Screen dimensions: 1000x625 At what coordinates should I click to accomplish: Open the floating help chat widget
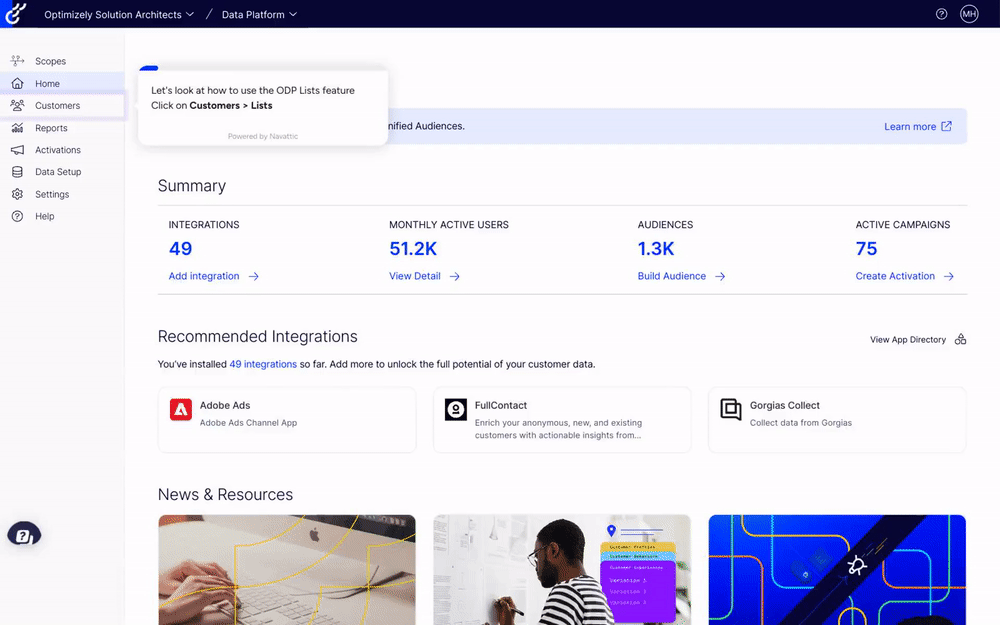24,535
